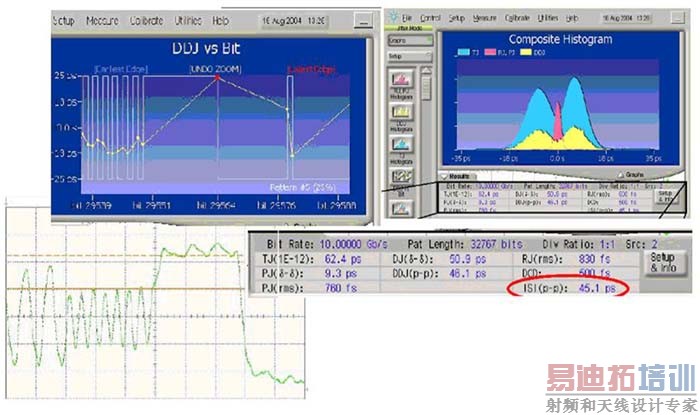
Task: Open the File menu in the histogram window
Action: tap(407, 18)
